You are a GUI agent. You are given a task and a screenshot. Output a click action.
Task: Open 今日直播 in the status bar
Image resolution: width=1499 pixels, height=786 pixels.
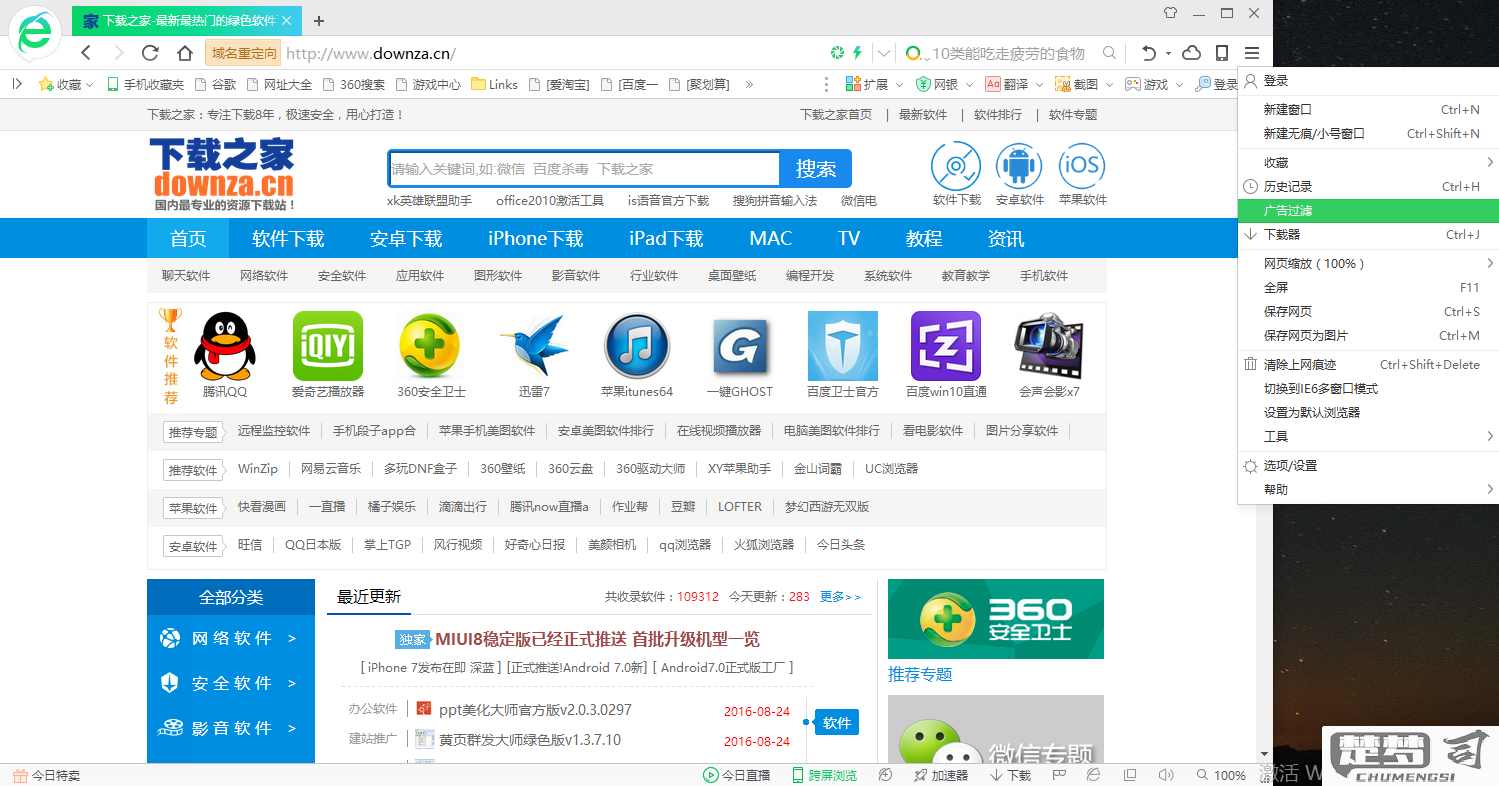(x=736, y=775)
